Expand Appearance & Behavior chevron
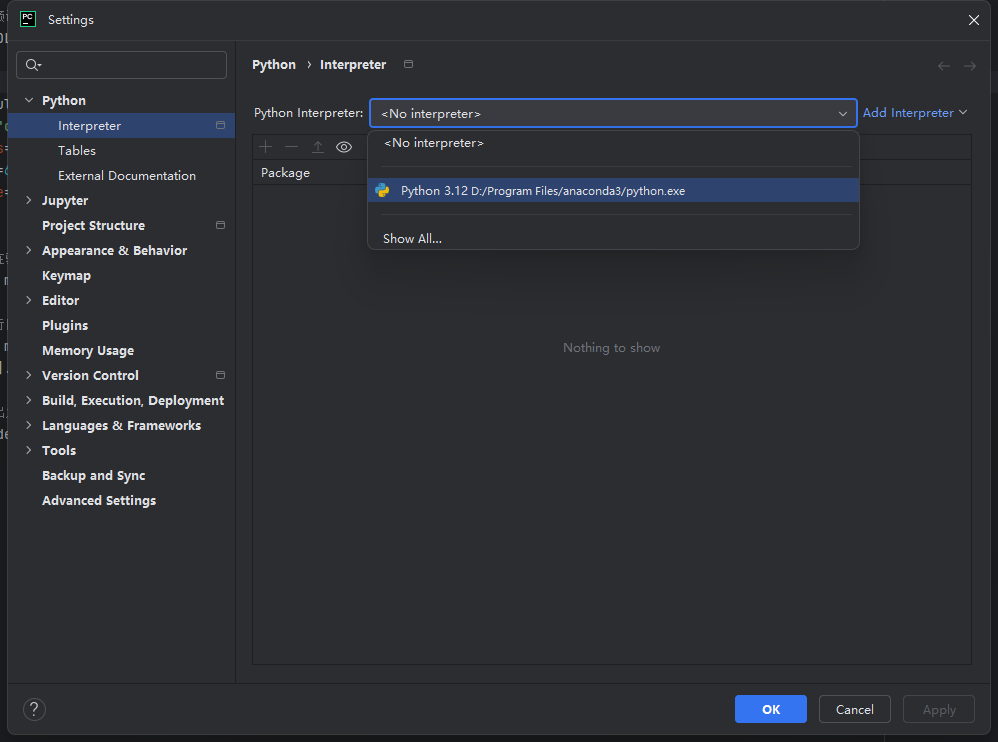The height and width of the screenshot is (742, 998). [29, 250]
